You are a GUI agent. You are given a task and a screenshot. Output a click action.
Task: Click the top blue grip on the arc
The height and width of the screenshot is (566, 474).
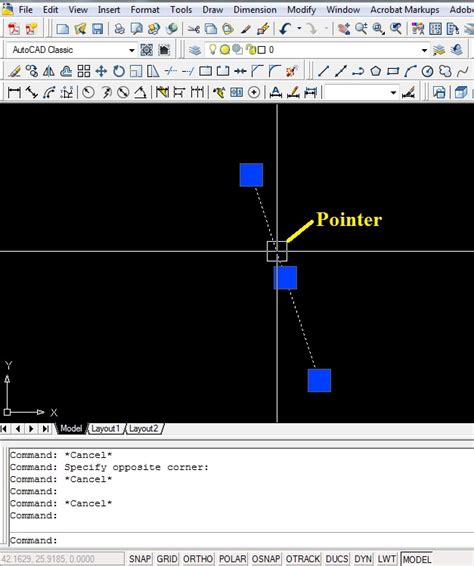[251, 175]
